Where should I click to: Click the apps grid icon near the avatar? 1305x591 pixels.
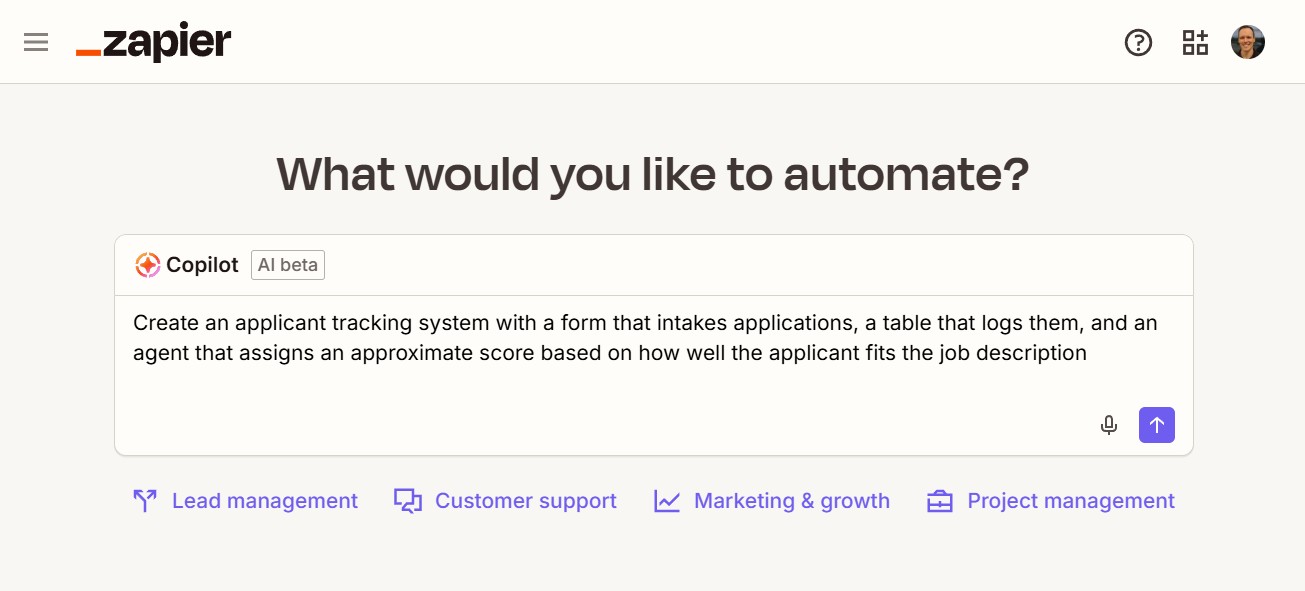click(1194, 42)
